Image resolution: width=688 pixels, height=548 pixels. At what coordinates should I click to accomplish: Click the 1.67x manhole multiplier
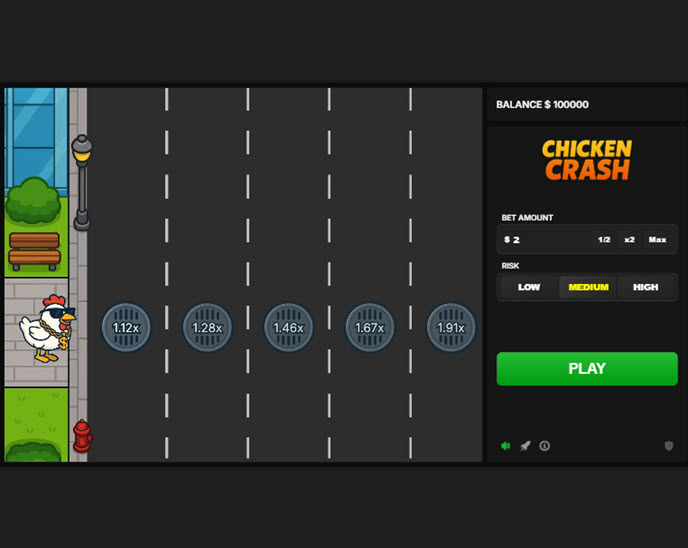coord(370,328)
